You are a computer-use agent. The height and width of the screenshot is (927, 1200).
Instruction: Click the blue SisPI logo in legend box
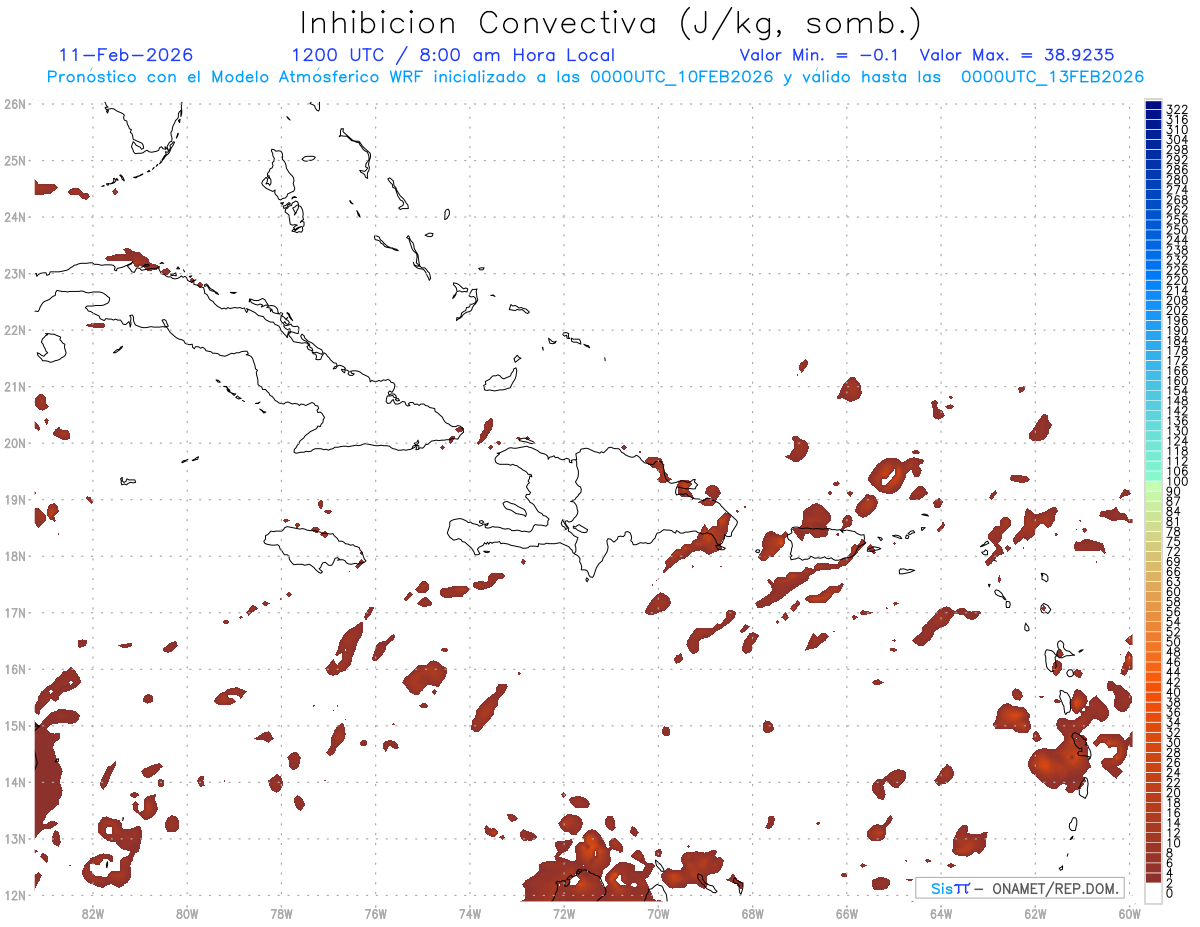[950, 888]
